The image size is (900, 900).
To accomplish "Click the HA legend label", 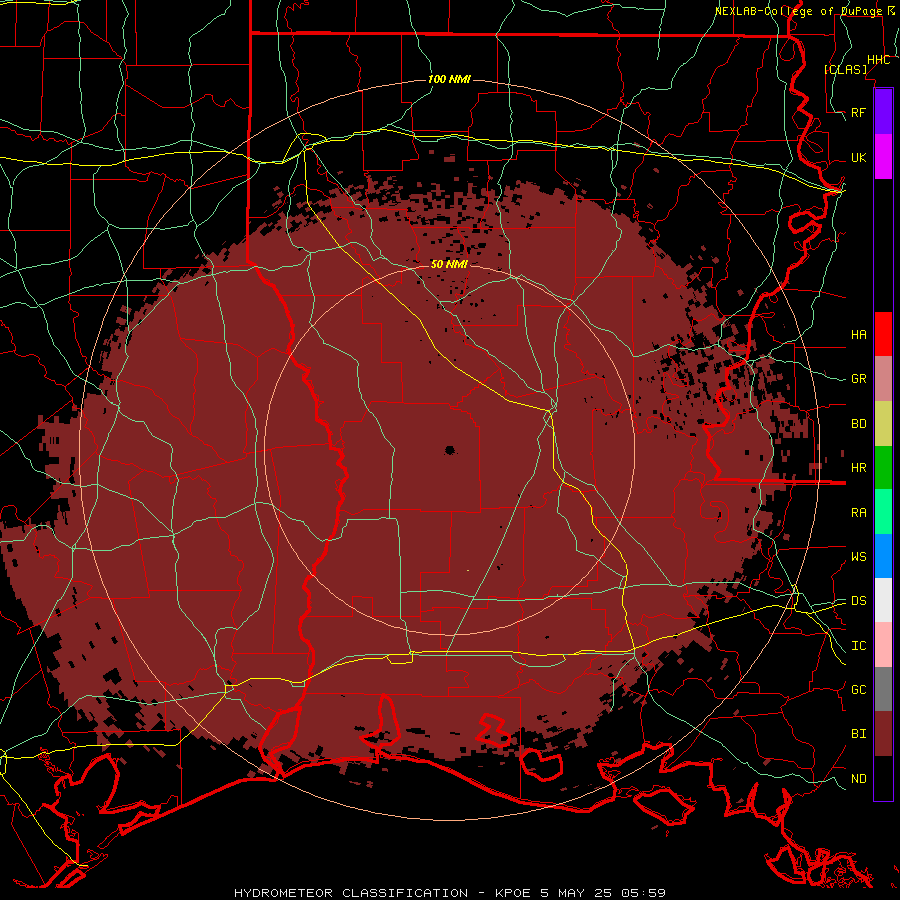I will click(859, 334).
